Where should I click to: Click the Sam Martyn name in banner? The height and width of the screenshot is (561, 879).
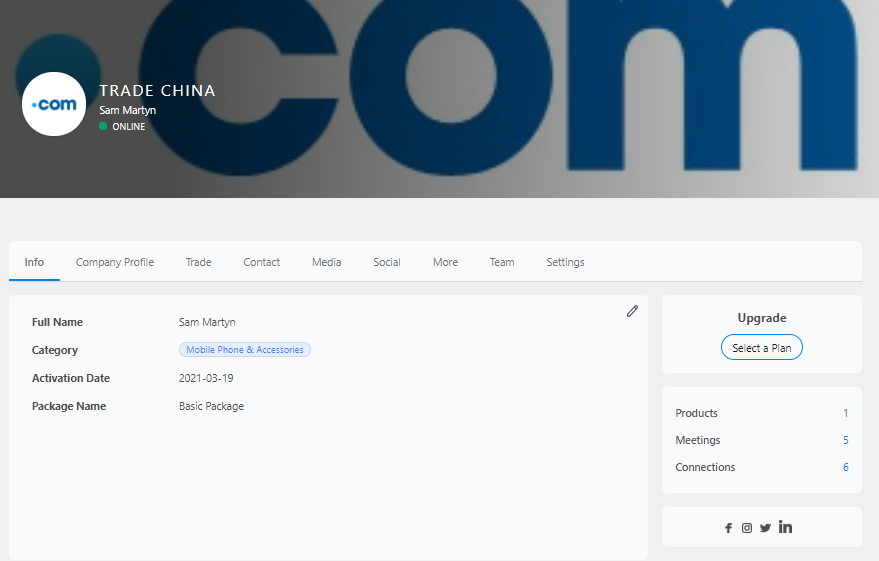[x=128, y=110]
